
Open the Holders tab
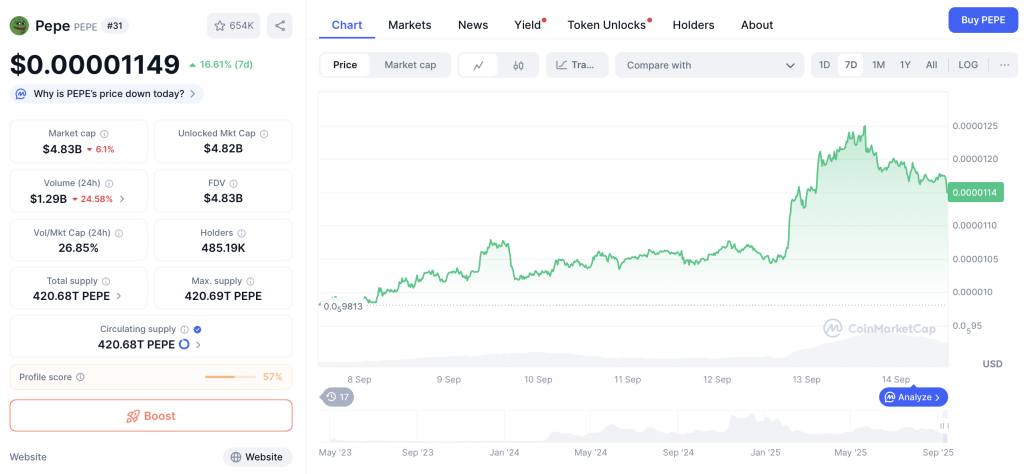pos(694,25)
